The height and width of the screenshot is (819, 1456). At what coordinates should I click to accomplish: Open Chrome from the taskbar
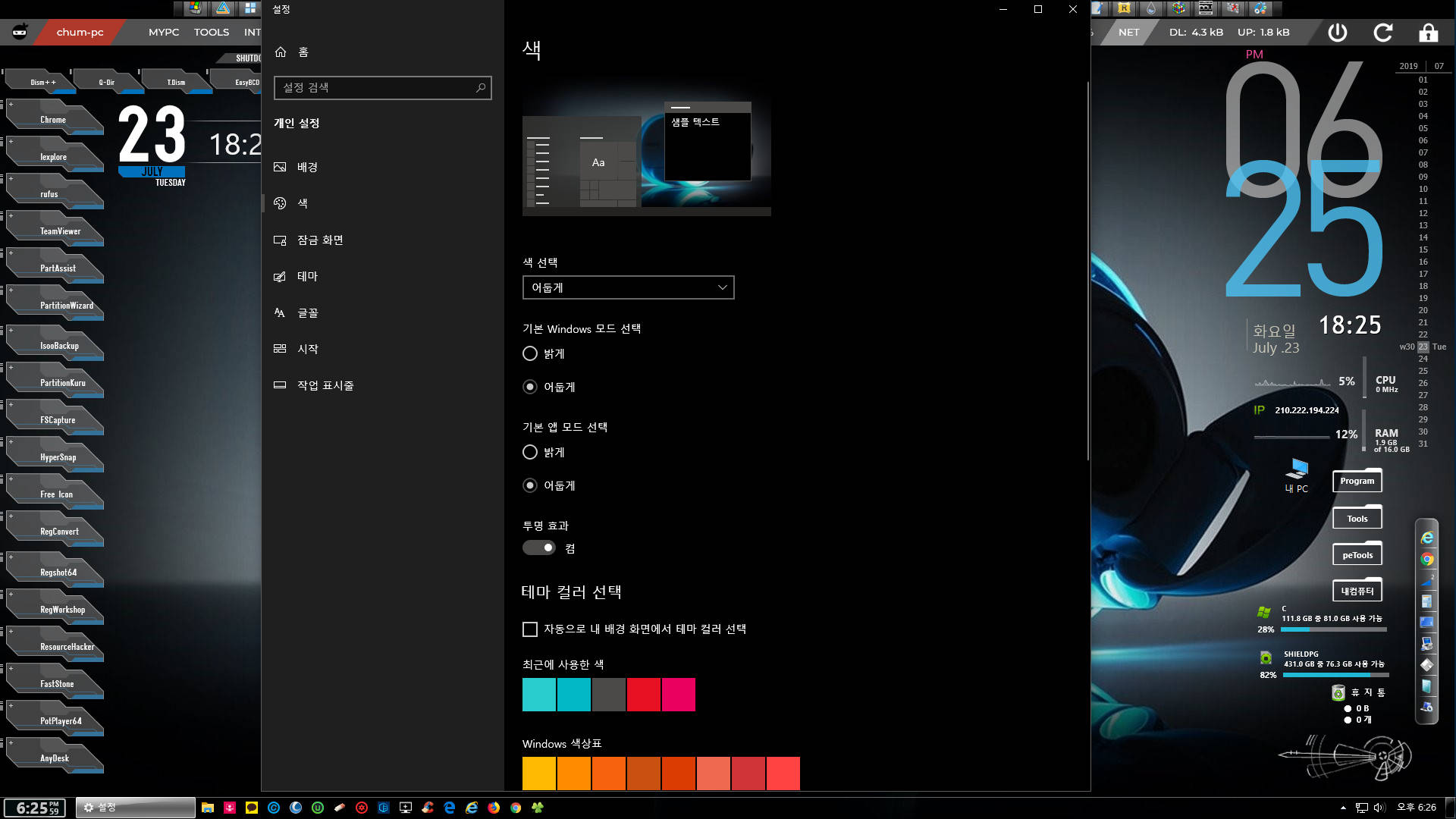point(516,808)
